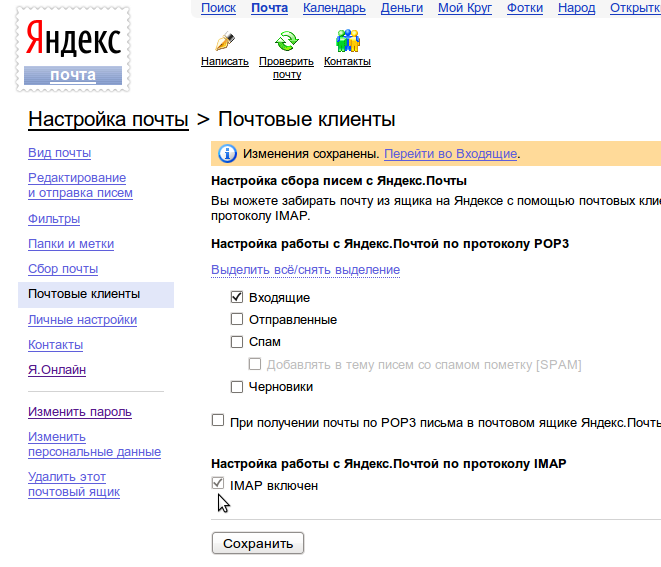The height and width of the screenshot is (567, 661).
Task: Click the Проверить почту text link
Action: tap(287, 68)
